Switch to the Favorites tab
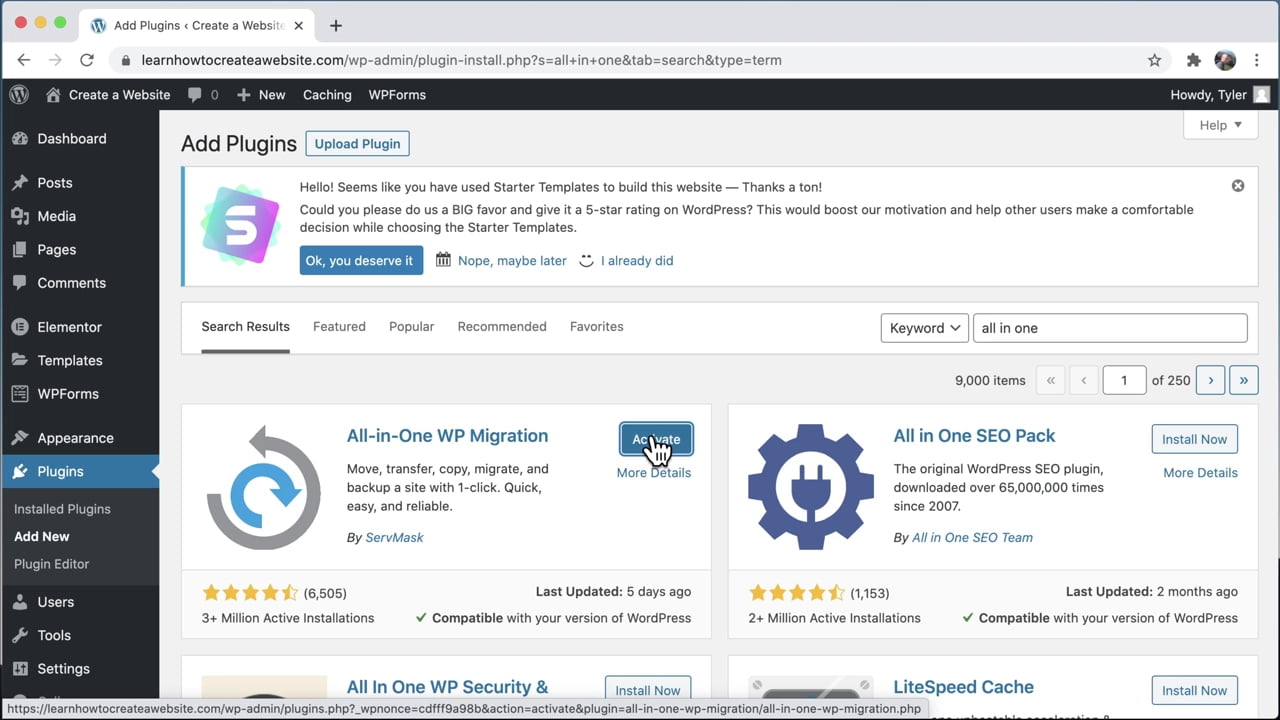Viewport: 1280px width, 720px height. 596,327
